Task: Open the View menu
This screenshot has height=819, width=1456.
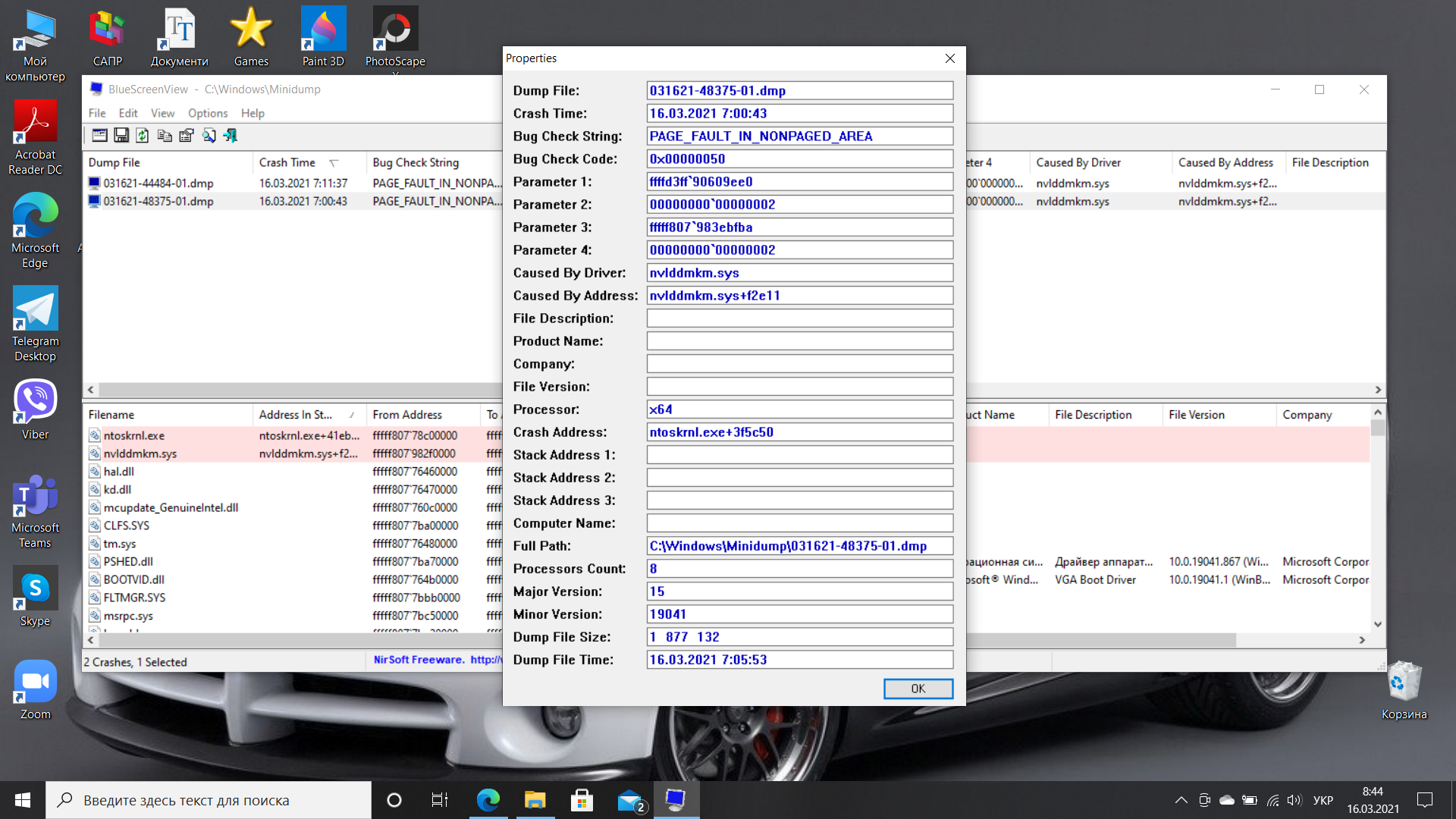Action: (x=162, y=113)
